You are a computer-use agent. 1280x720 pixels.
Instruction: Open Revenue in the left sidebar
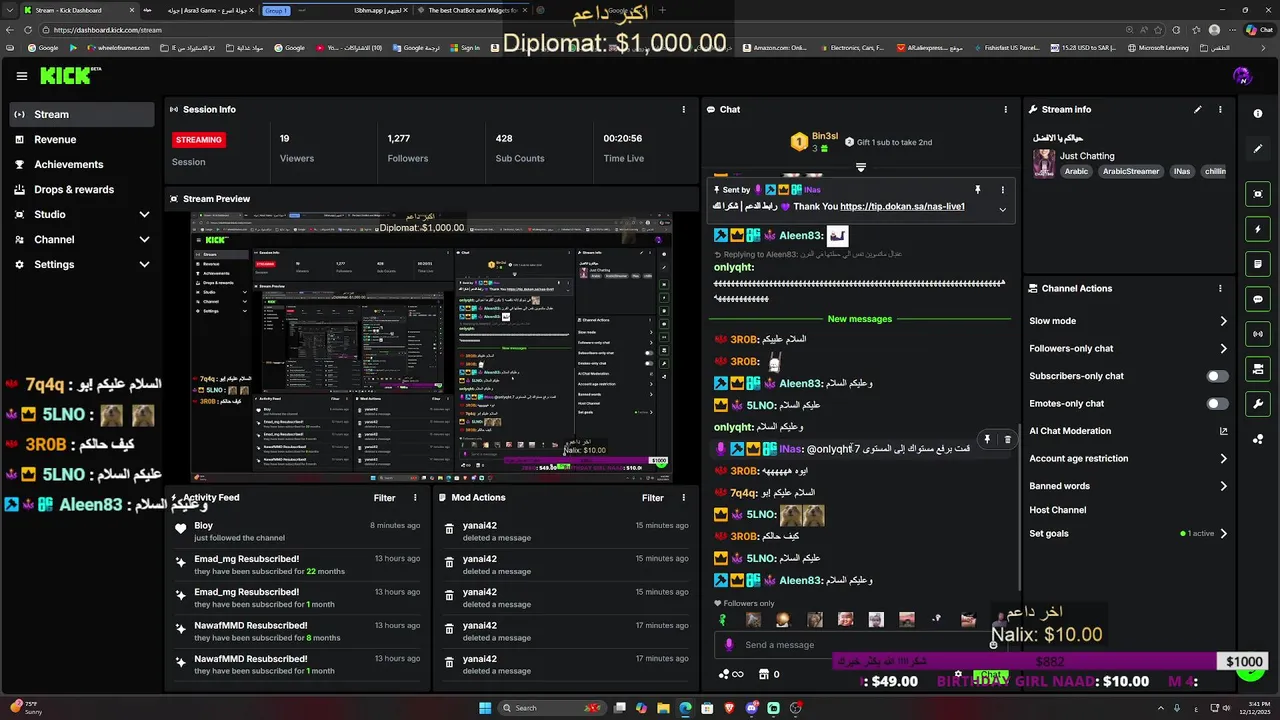pyautogui.click(x=82, y=140)
